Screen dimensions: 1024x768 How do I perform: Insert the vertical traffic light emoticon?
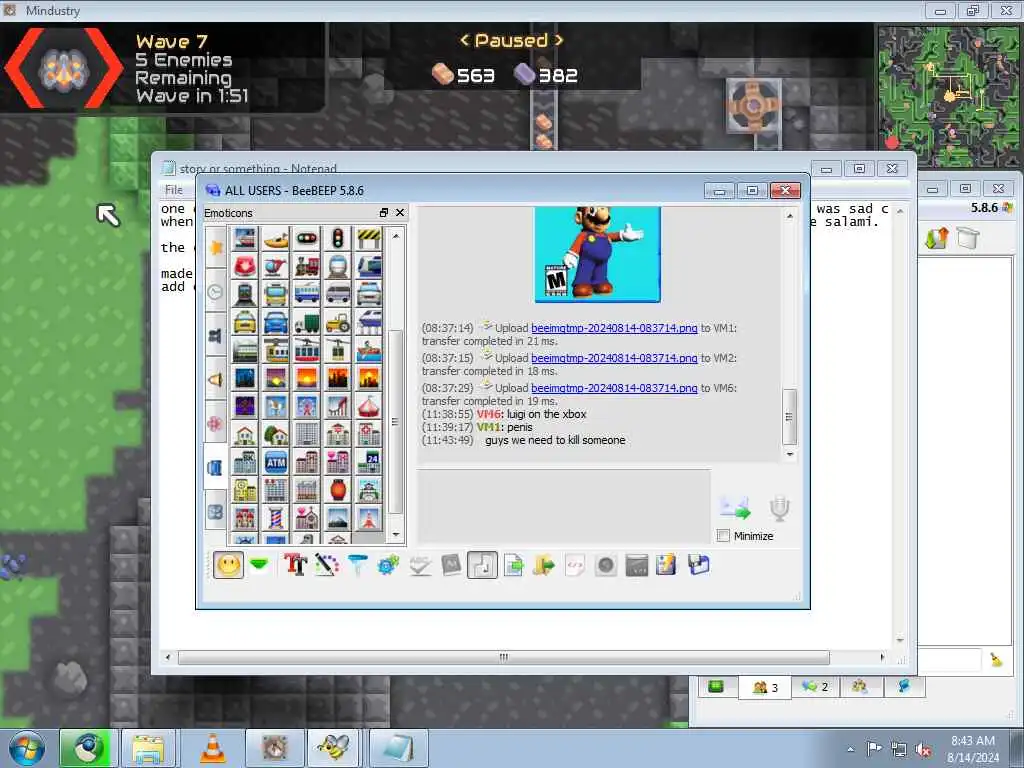tap(338, 239)
